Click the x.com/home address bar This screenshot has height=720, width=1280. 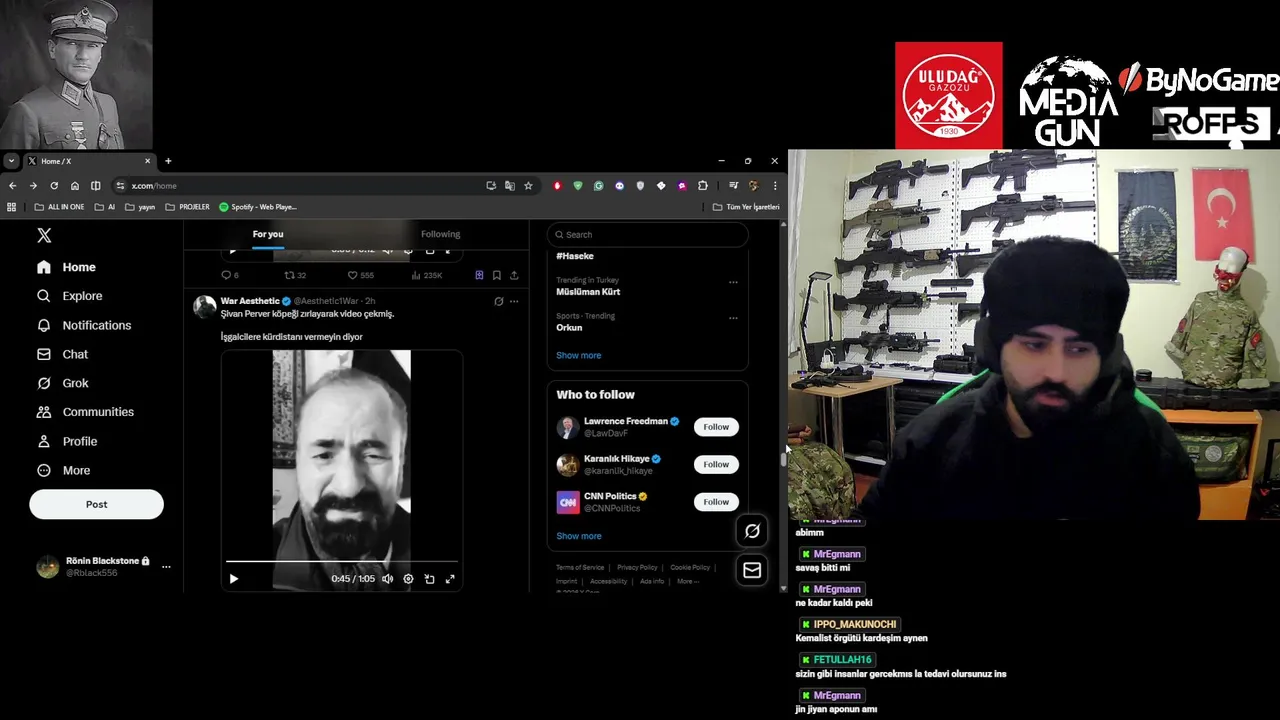click(x=300, y=185)
